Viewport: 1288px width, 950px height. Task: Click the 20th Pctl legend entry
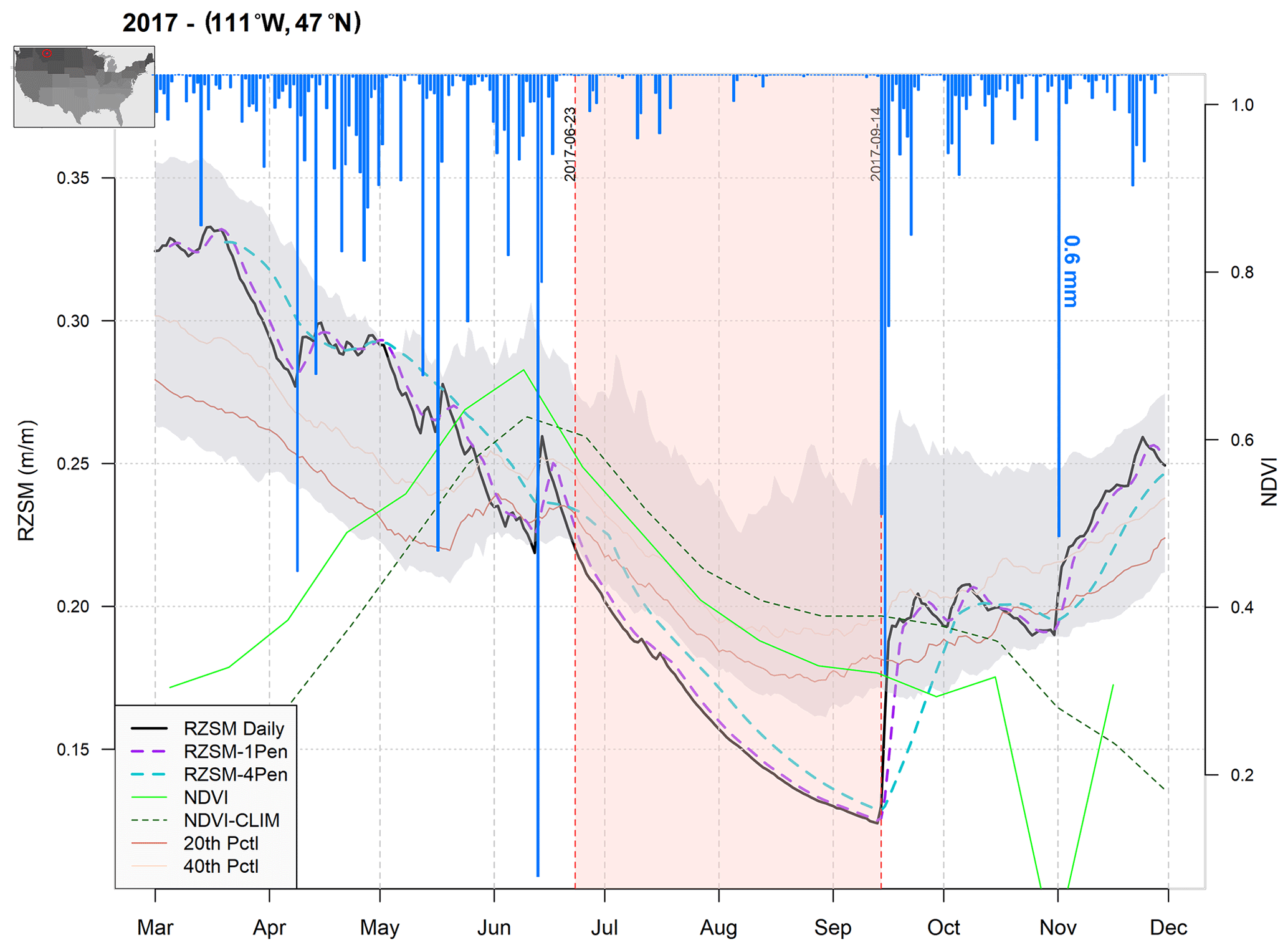221,843
